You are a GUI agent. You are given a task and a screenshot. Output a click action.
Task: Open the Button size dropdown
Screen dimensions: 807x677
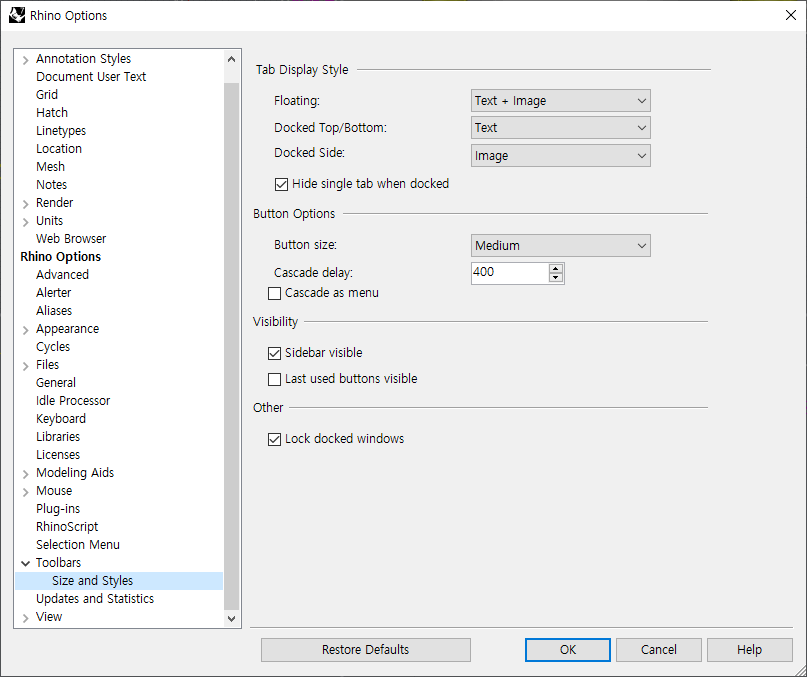(560, 246)
